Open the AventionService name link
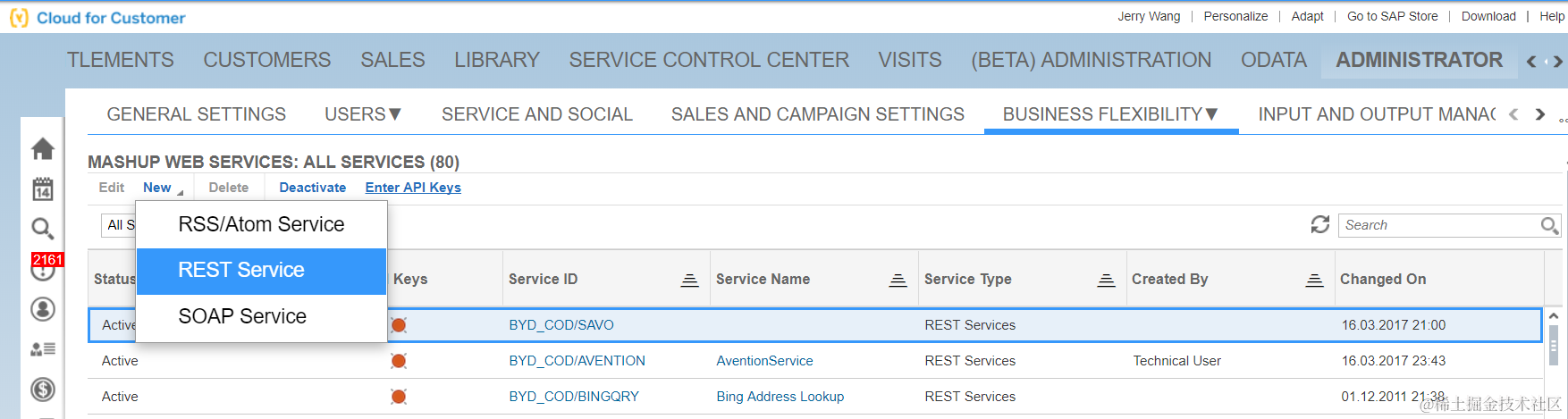This screenshot has height=419, width=1568. pyautogui.click(x=764, y=361)
